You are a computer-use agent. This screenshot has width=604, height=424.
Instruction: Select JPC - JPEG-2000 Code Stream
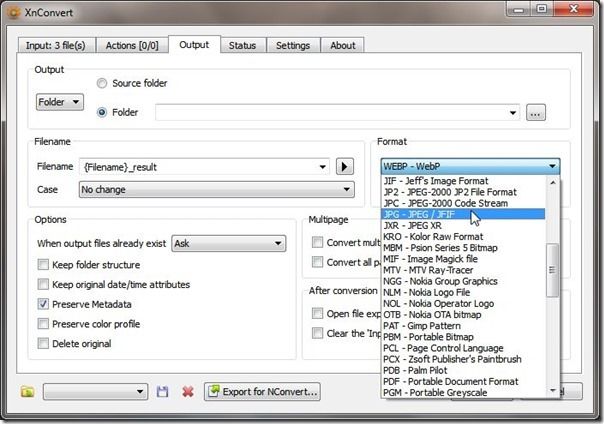click(x=463, y=203)
